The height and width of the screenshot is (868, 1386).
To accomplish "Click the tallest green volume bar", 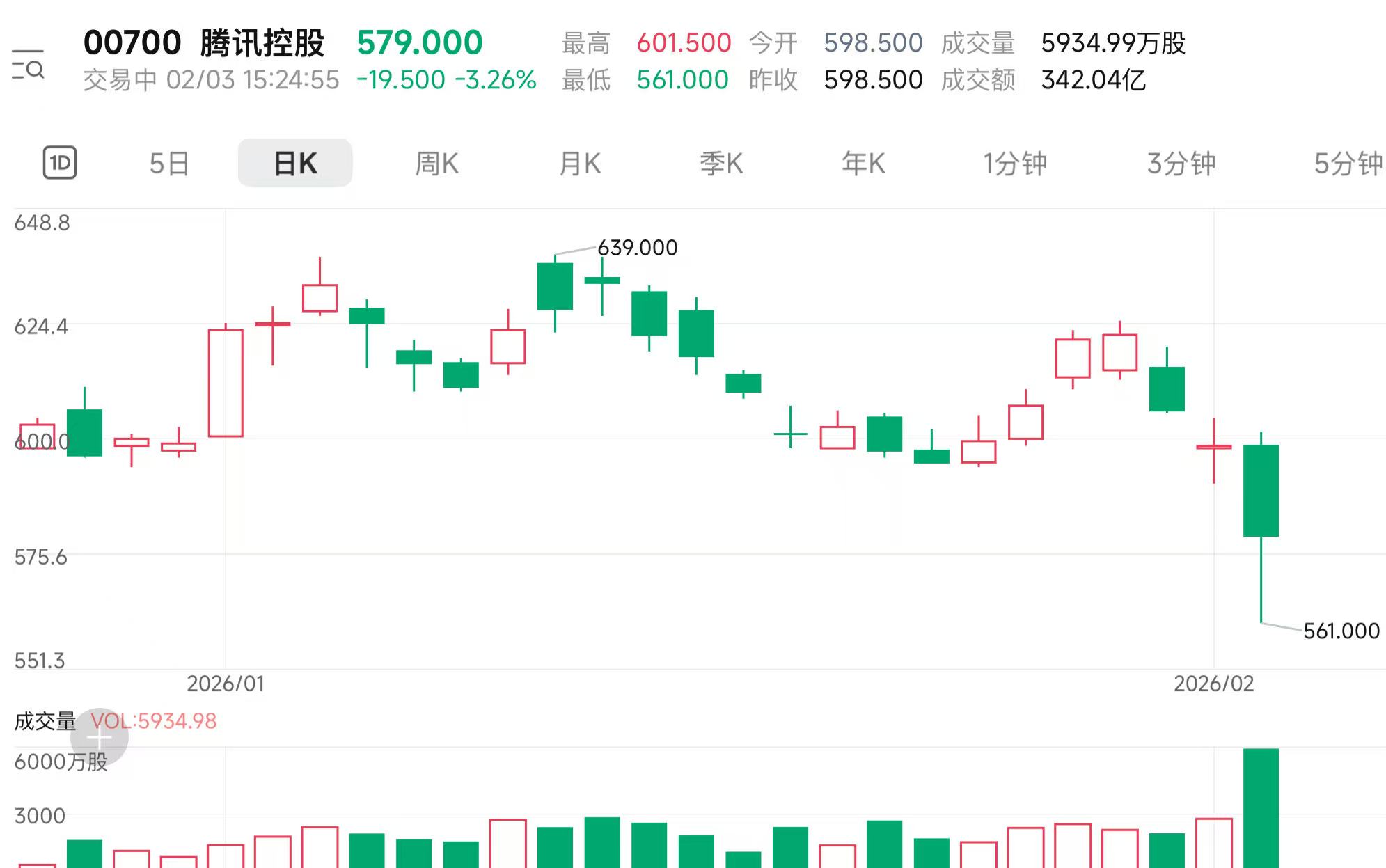I will 1261,807.
